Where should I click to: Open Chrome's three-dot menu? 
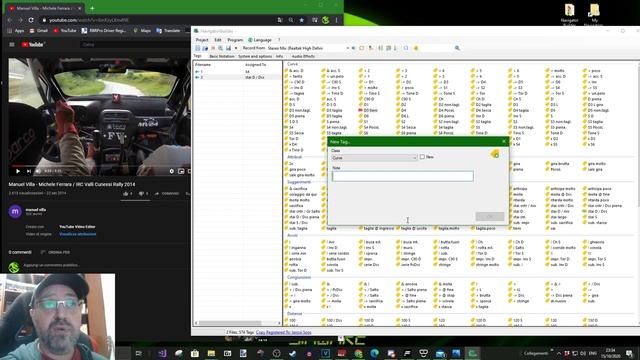[336, 20]
